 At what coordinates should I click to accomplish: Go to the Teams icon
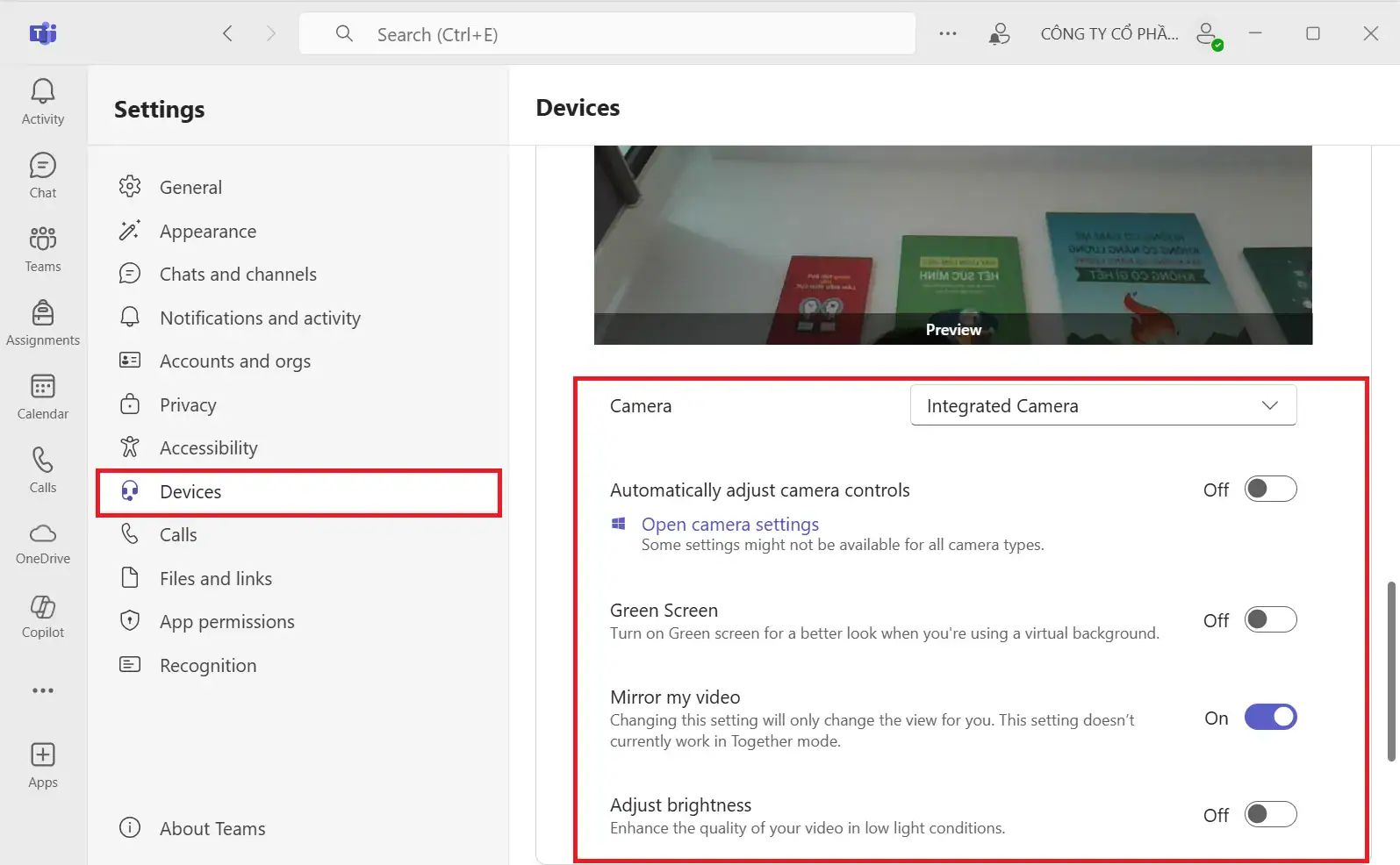click(43, 249)
